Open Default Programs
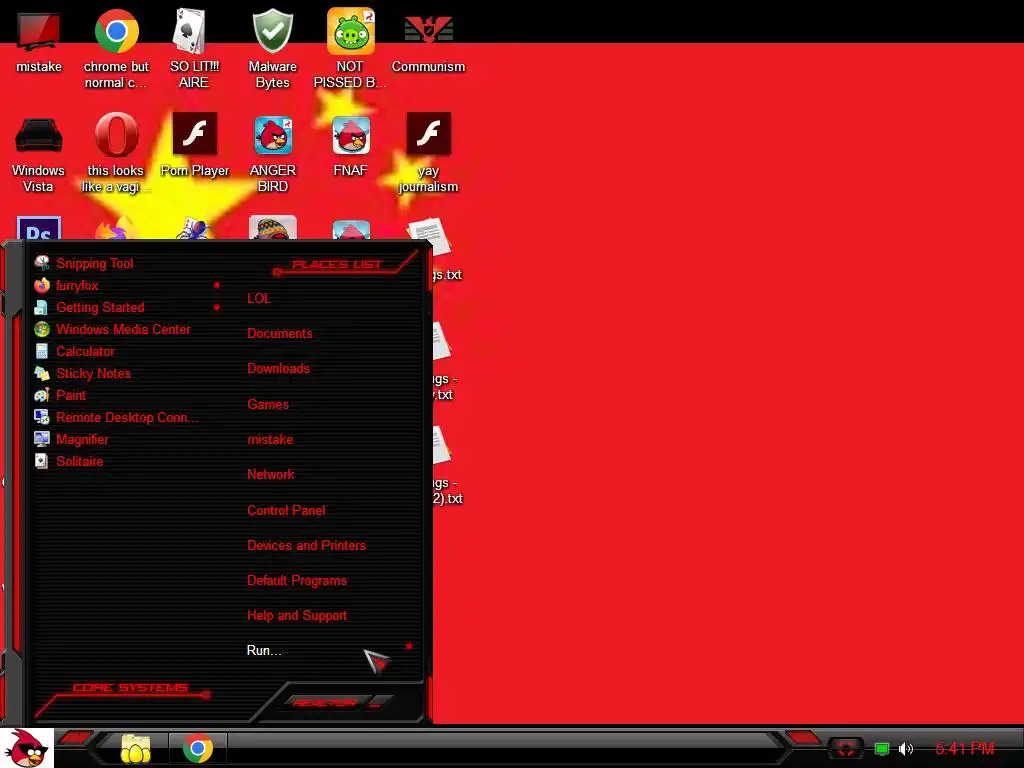The height and width of the screenshot is (768, 1024). (x=296, y=581)
